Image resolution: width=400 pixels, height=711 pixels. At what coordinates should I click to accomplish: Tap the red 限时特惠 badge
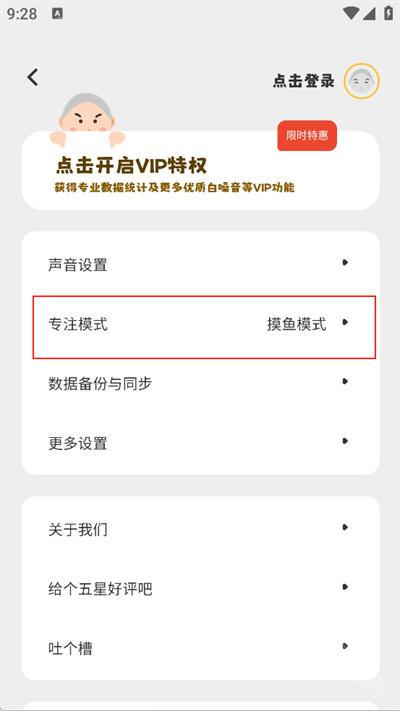tap(307, 136)
